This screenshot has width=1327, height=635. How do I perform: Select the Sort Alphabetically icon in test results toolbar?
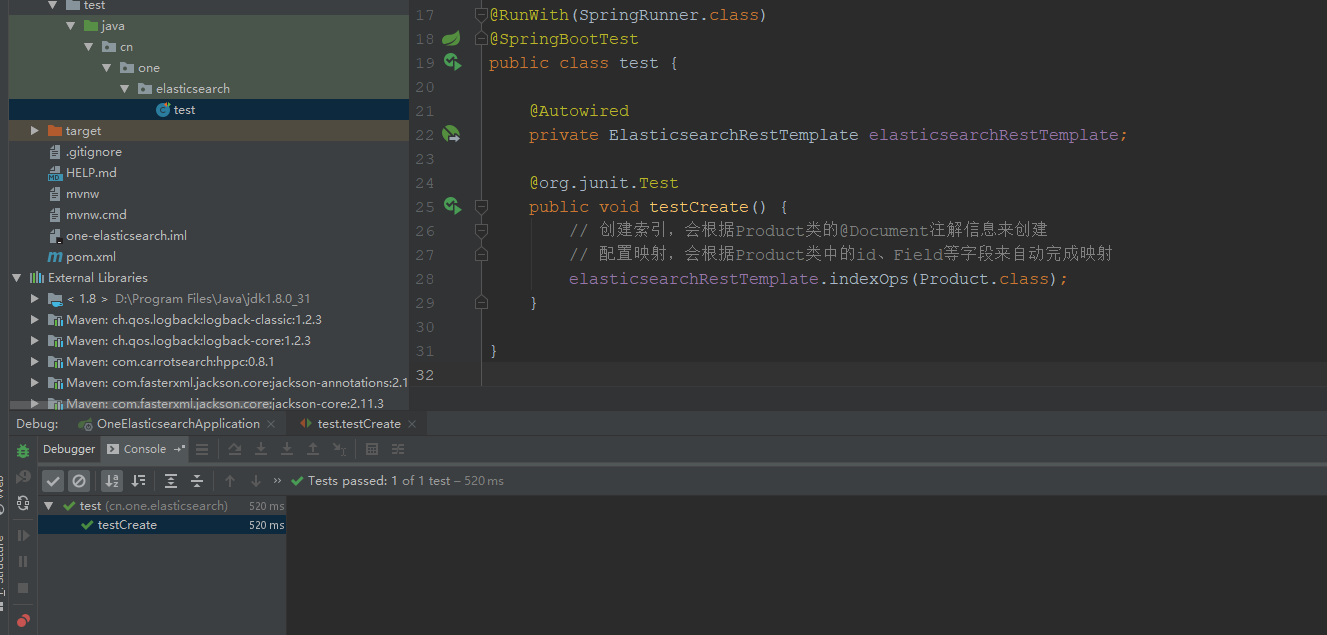click(x=112, y=480)
